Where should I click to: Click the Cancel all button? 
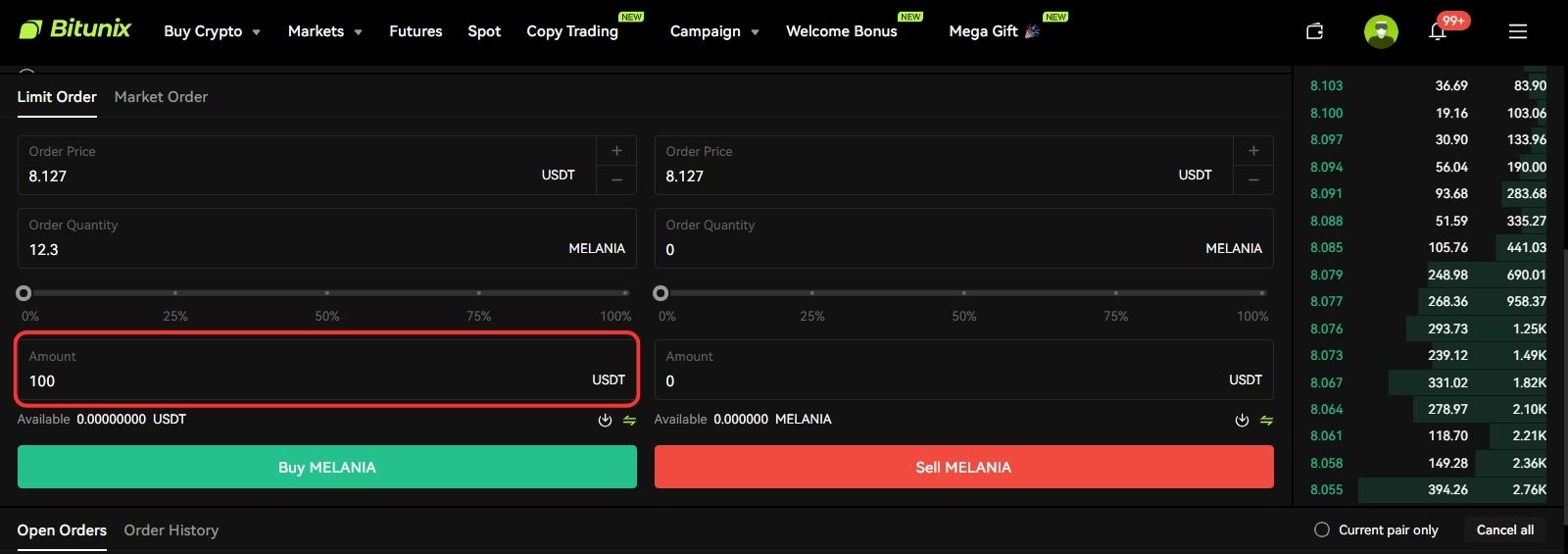(x=1505, y=529)
